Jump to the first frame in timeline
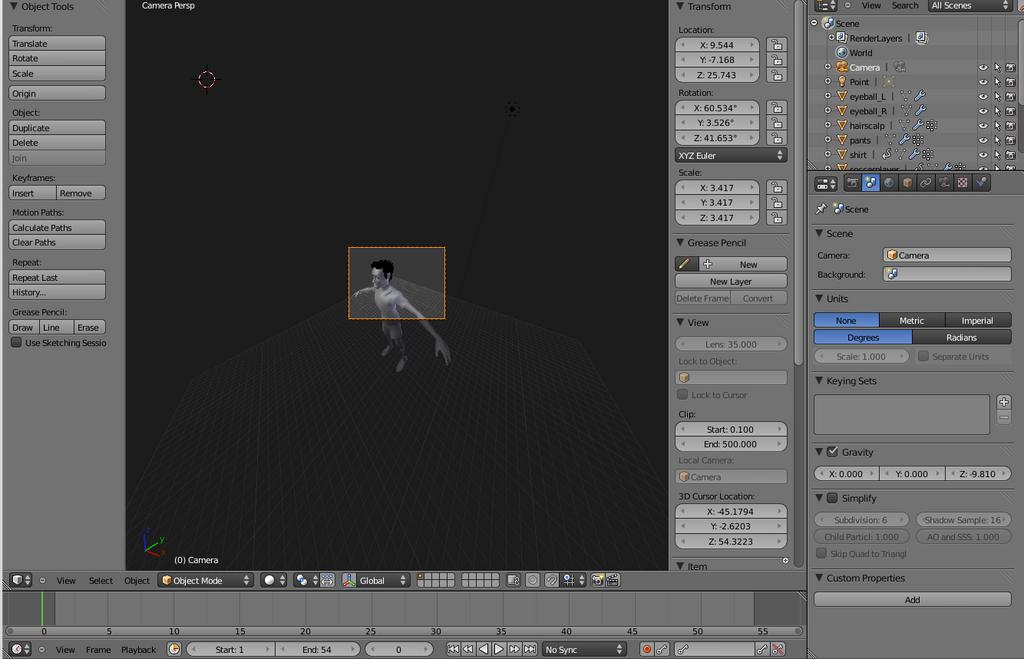 [453, 649]
